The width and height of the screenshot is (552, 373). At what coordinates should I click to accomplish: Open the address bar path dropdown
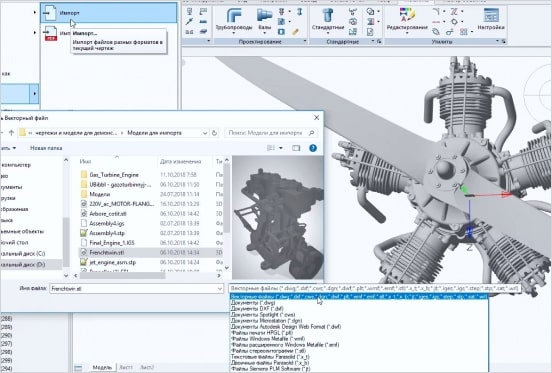click(205, 133)
